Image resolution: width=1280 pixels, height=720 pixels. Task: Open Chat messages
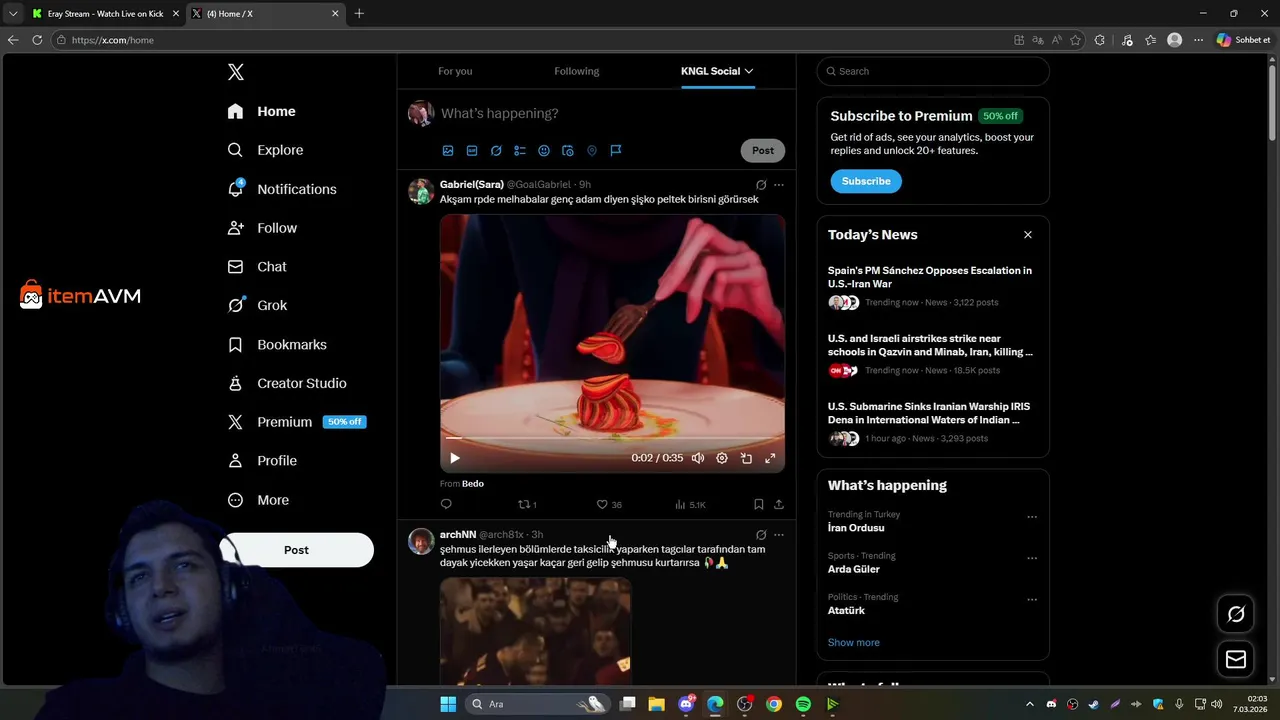point(257,267)
